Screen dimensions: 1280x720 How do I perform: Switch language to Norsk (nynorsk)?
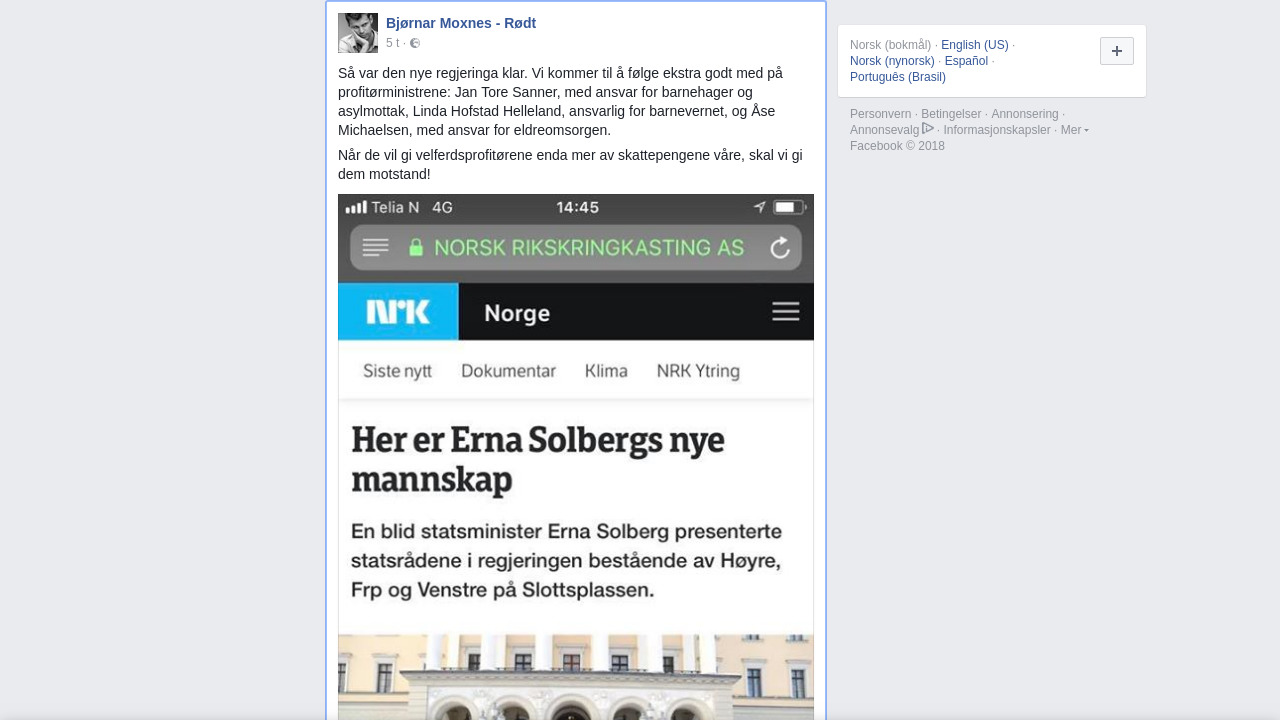click(x=892, y=61)
